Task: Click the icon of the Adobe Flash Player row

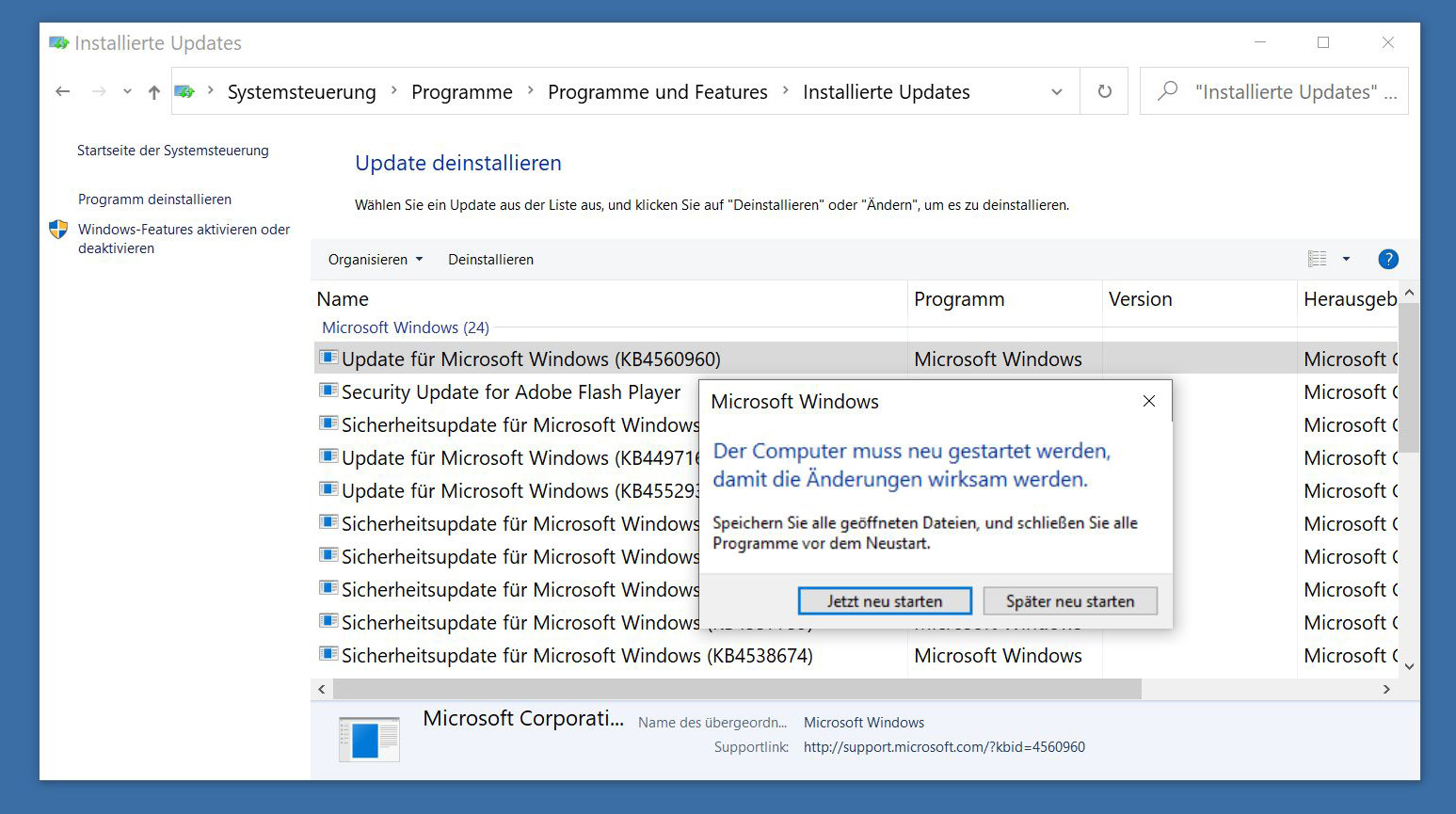Action: pos(328,391)
